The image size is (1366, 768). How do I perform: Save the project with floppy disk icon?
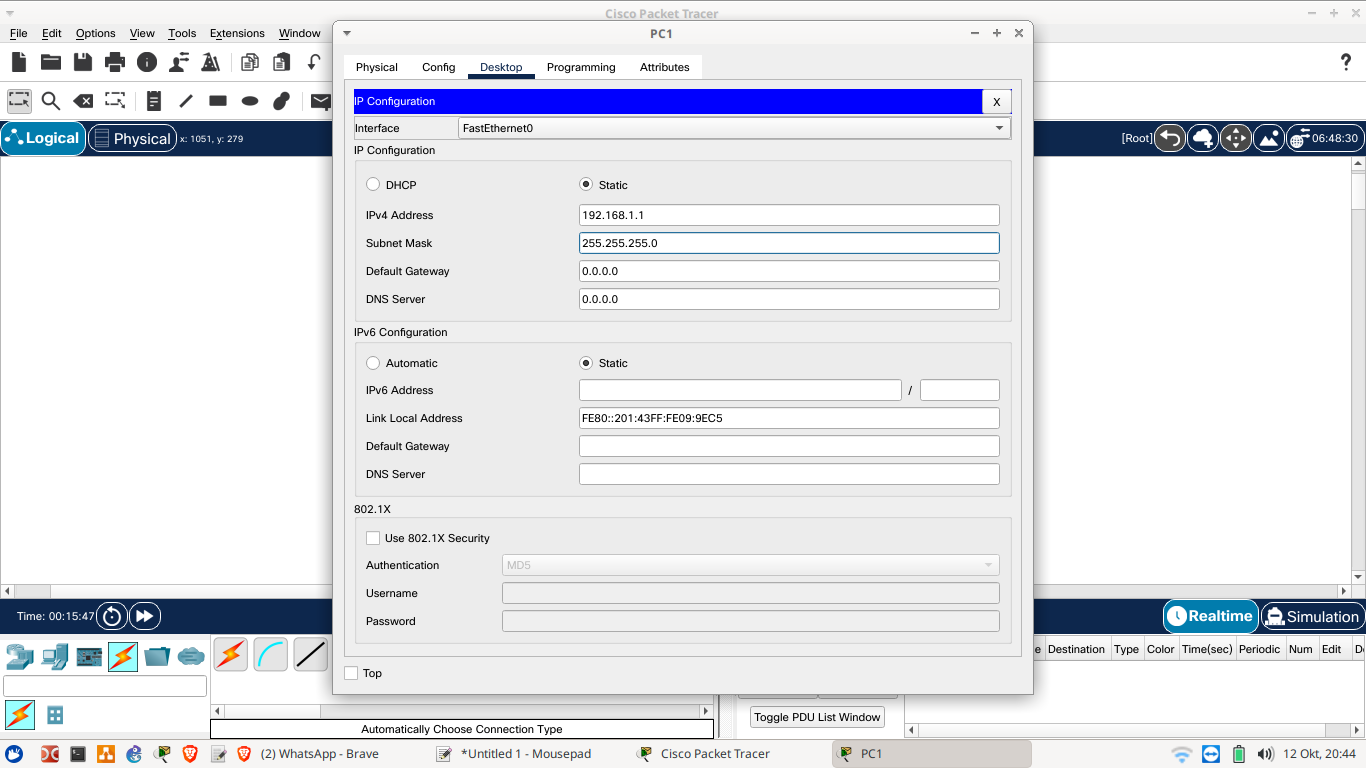[83, 62]
